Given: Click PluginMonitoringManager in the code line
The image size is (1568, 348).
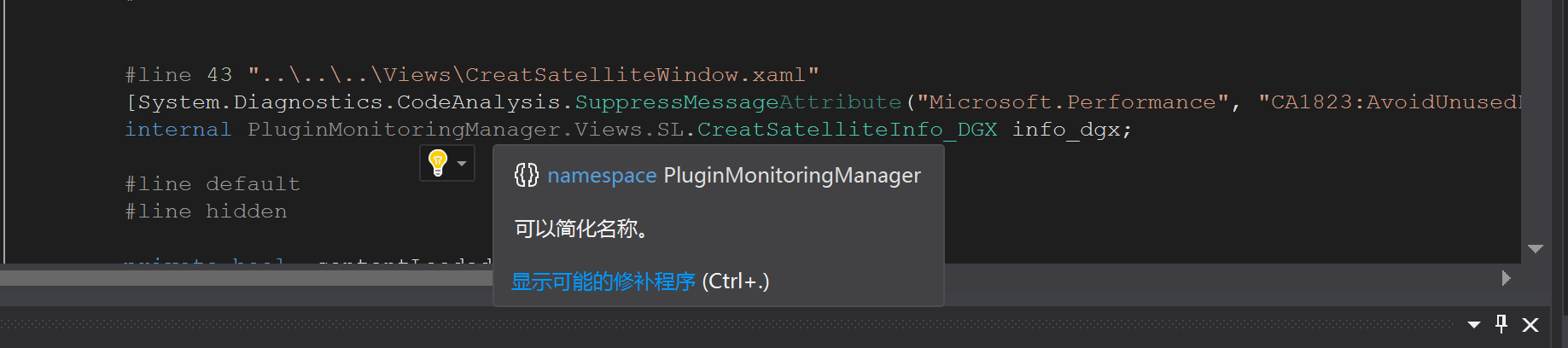Looking at the screenshot, I should 403,130.
